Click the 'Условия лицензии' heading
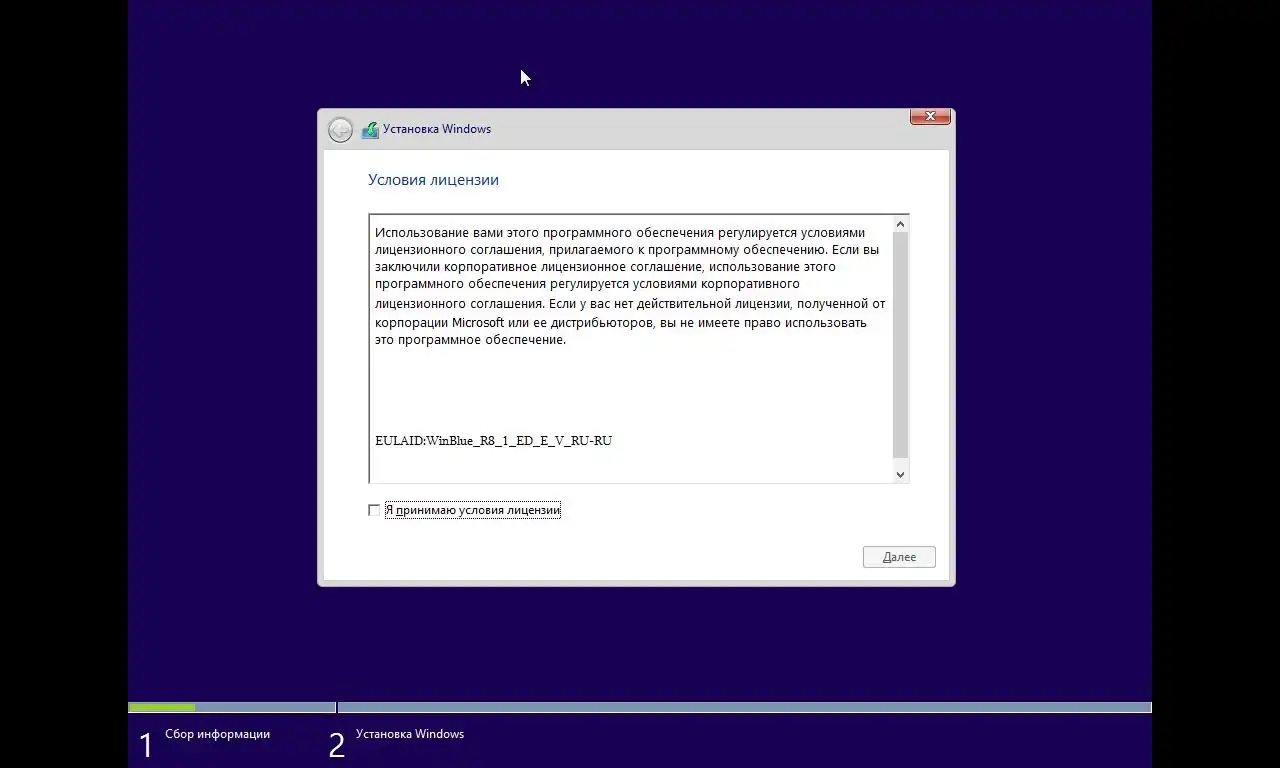The image size is (1280, 768). coord(433,180)
